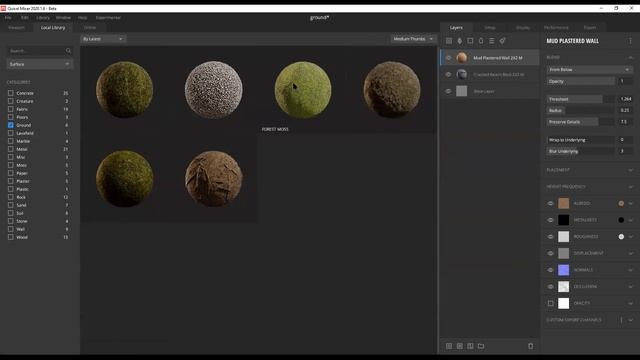Collapse the Blend section
This screenshot has width=640, height=360.
[x=630, y=58]
